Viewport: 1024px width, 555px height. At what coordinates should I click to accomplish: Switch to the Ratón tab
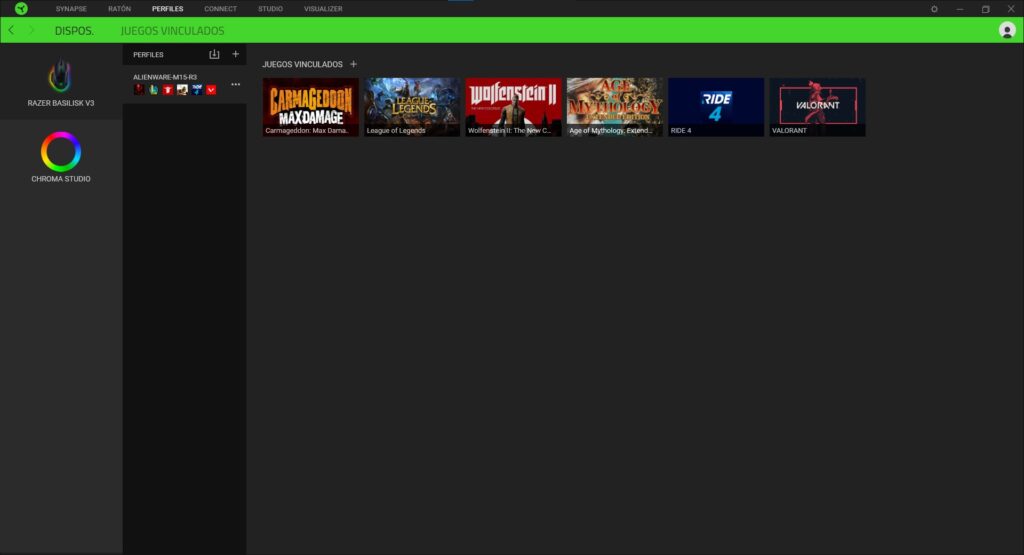119,8
